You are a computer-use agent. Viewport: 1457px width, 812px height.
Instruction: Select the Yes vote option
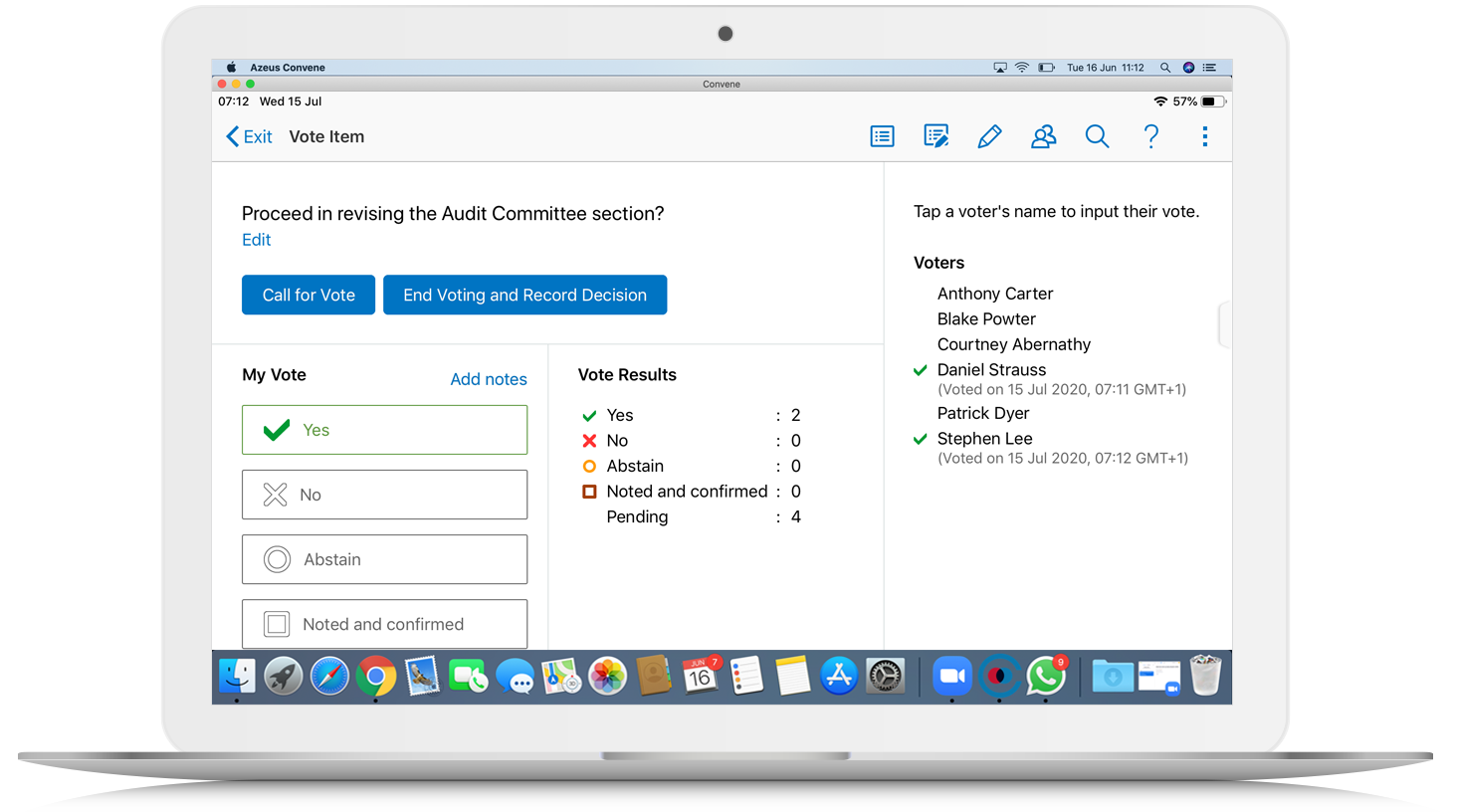click(x=384, y=430)
